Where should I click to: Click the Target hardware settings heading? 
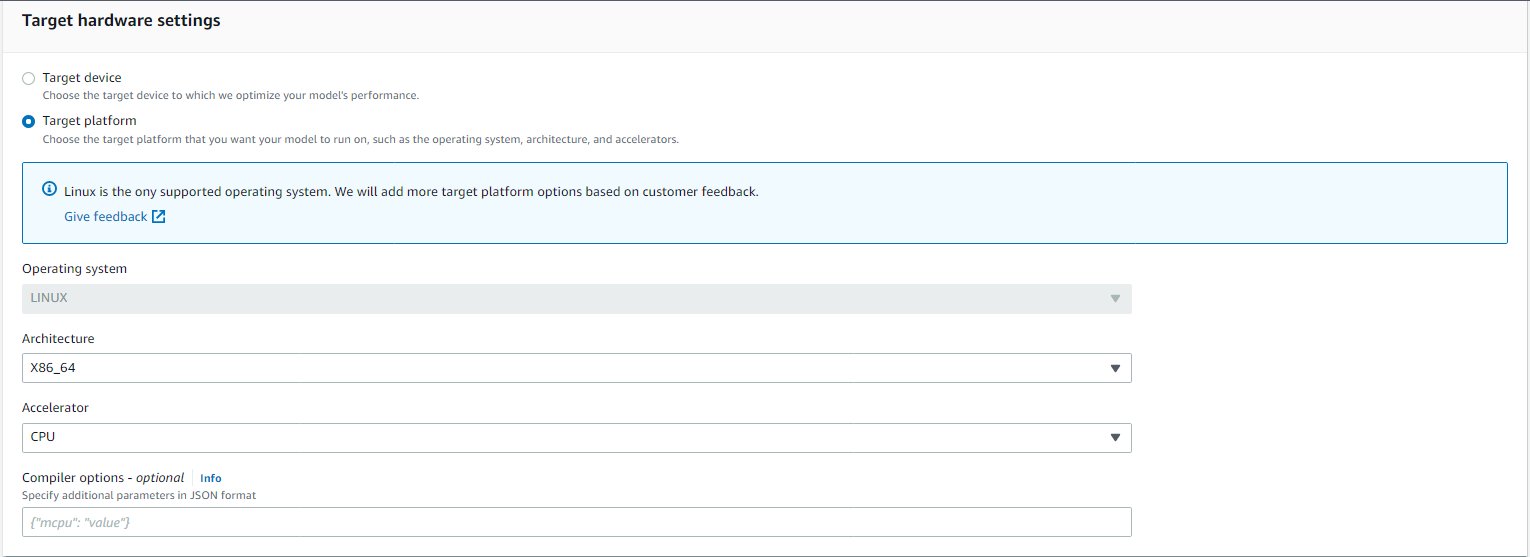click(121, 20)
